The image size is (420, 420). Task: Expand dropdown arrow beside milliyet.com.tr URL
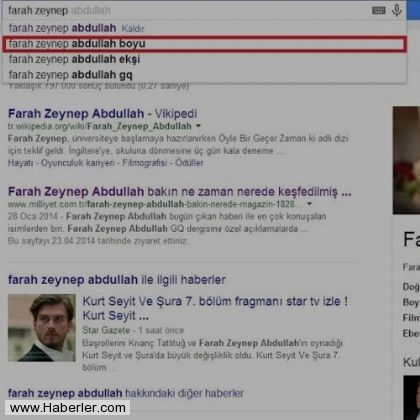point(310,204)
